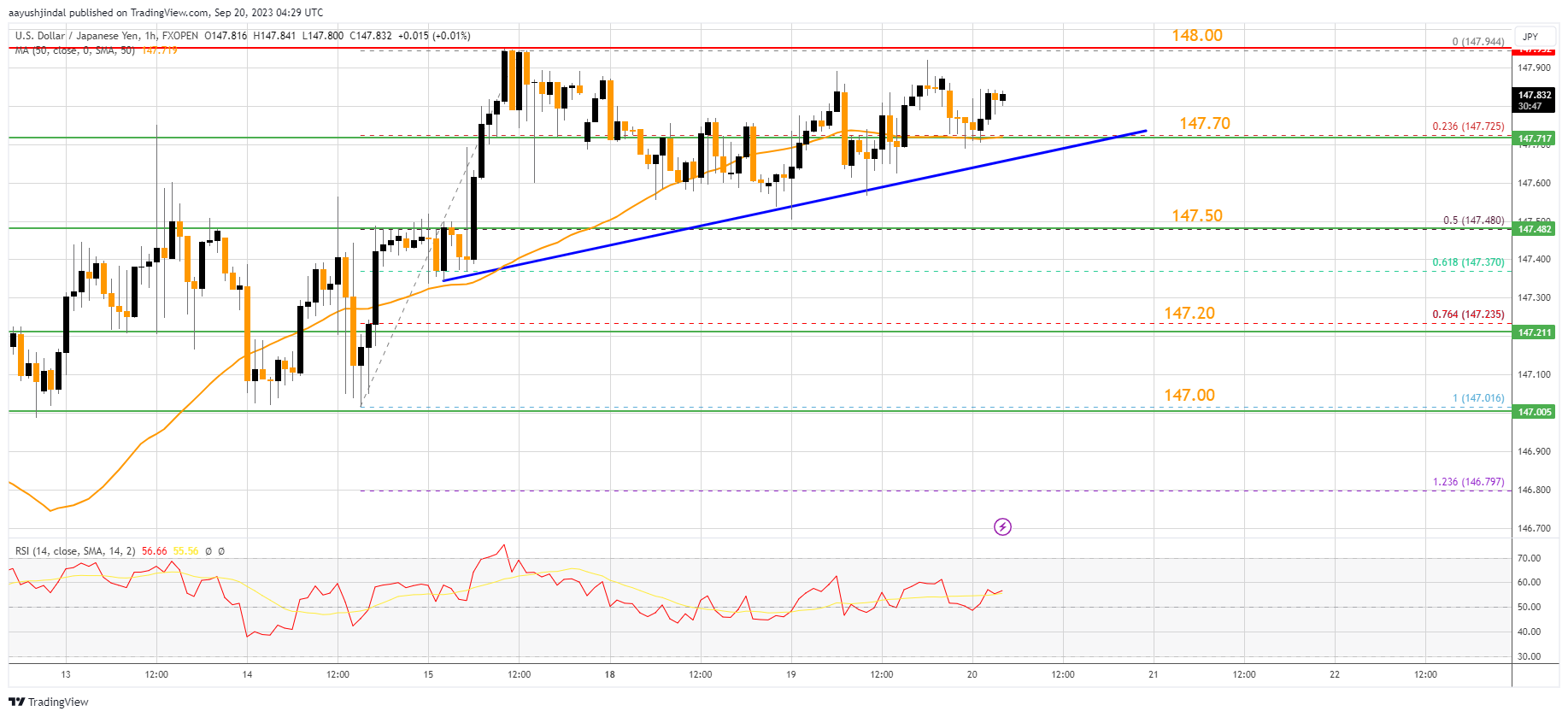Click the orange 148.00 annotation

pos(1196,35)
